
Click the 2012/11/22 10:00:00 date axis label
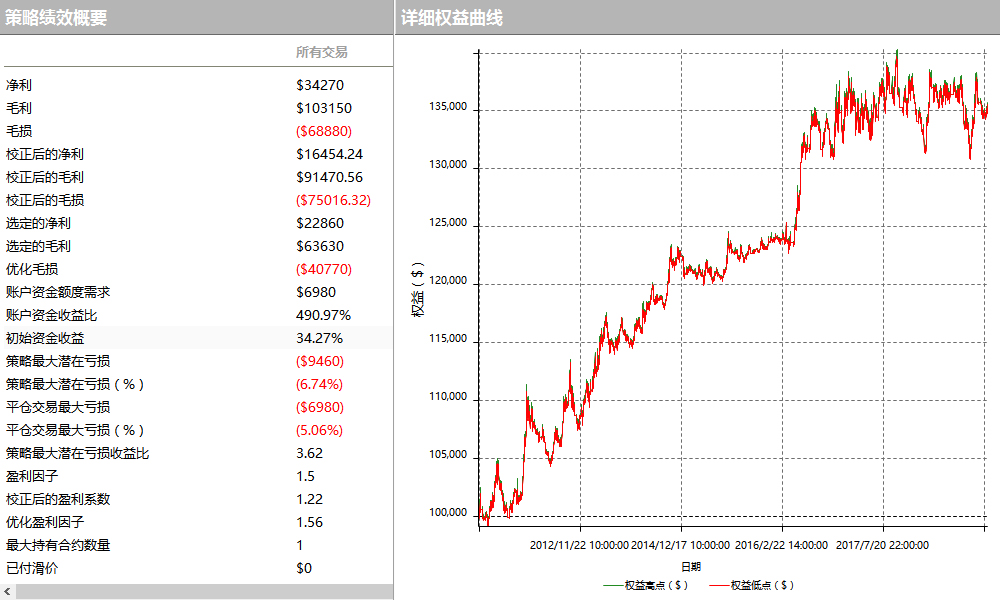tap(578, 545)
